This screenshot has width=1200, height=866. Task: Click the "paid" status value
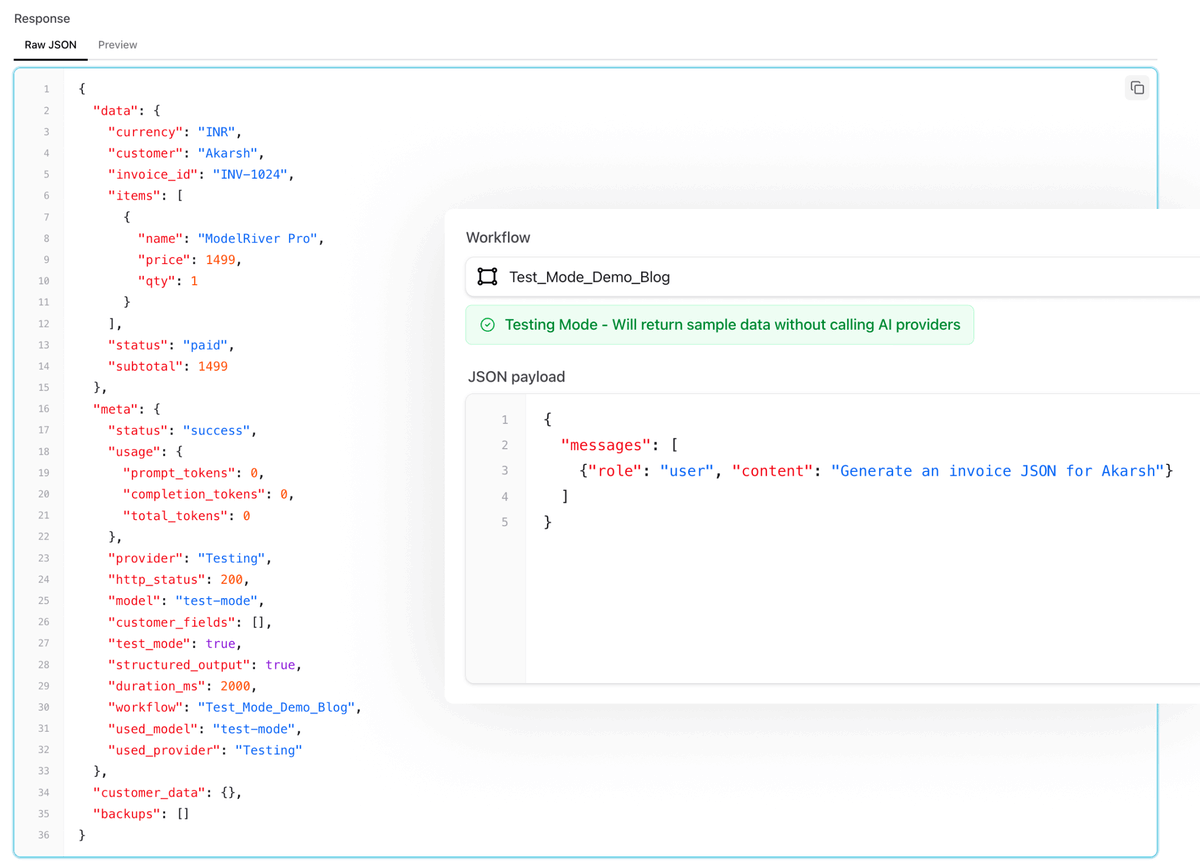(205, 345)
